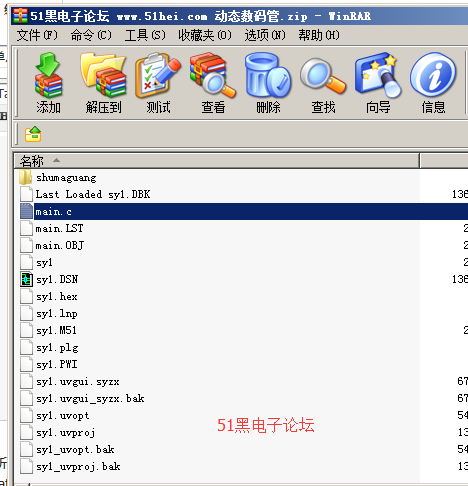This screenshot has width=468, height=486.
Task: Select the shumaguang folder name
Action: 66,178
